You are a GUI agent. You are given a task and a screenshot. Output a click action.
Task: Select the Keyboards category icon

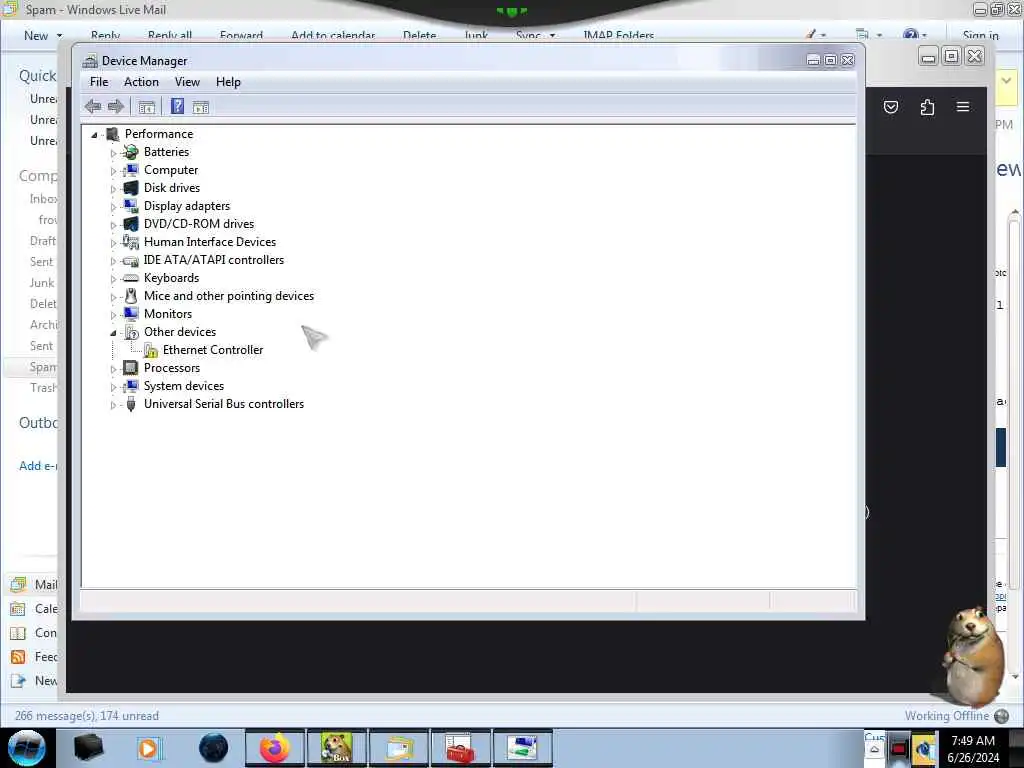point(131,278)
